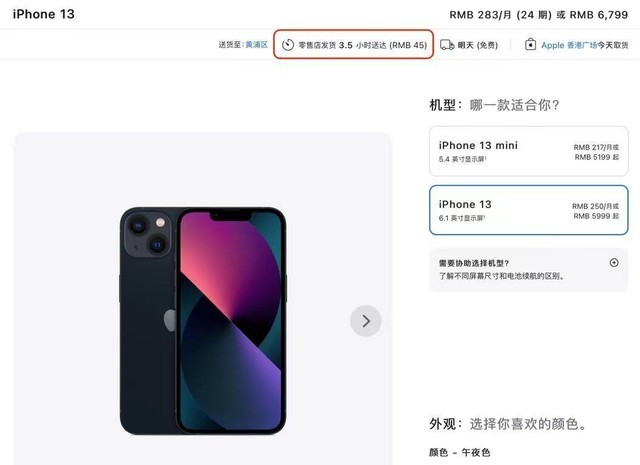
Task: Choose free delivery tomorrow option
Action: pos(469,45)
